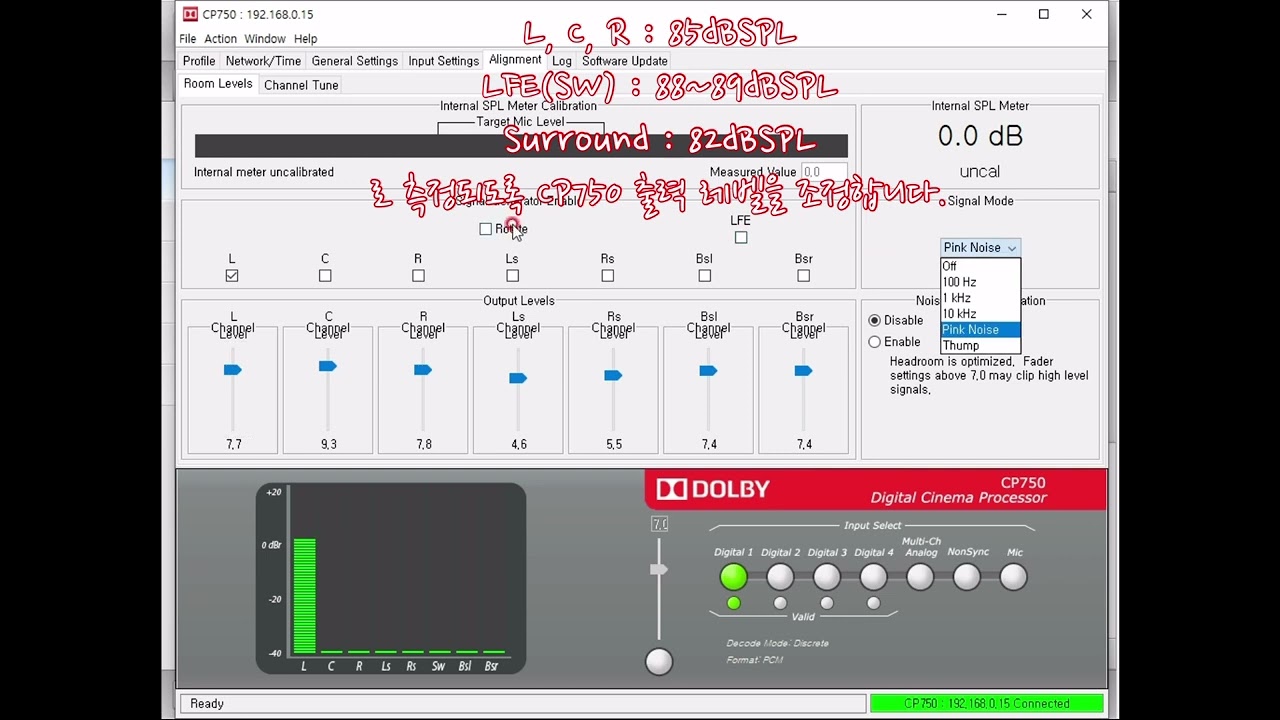Check the Ls channel checkbox
Screen dimensions: 1280x720
(x=512, y=276)
